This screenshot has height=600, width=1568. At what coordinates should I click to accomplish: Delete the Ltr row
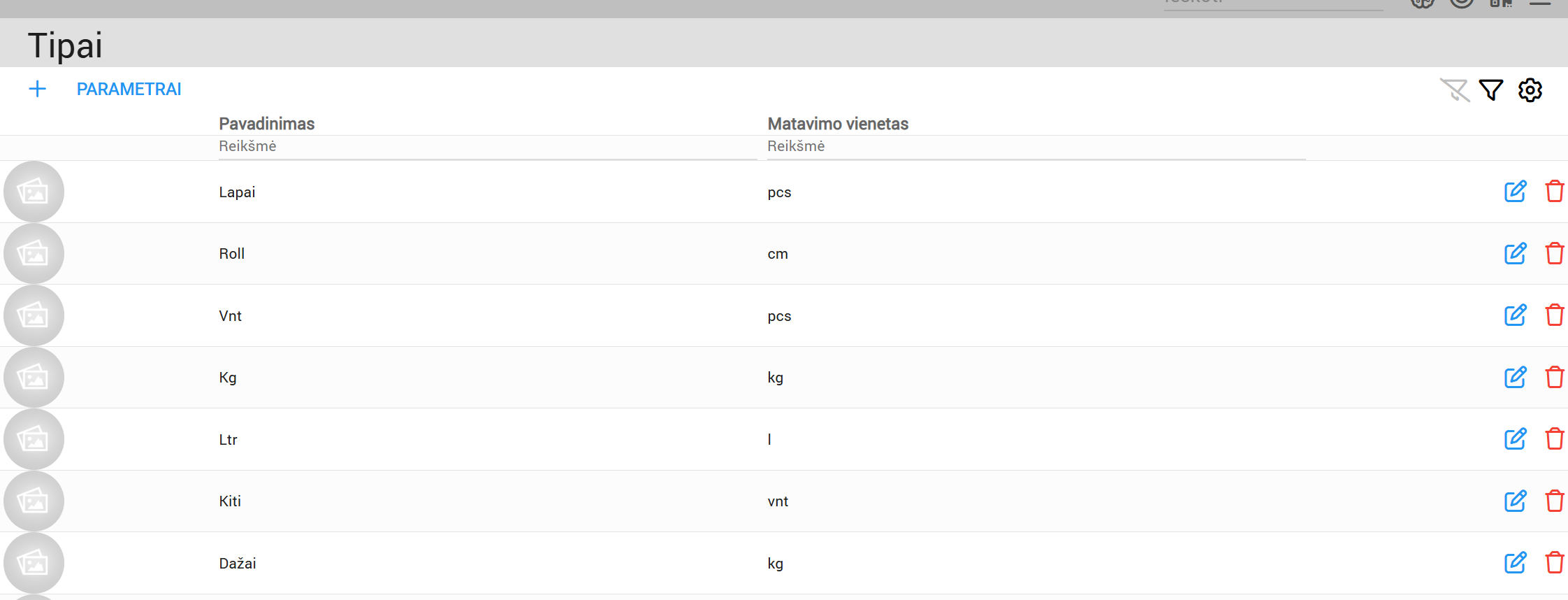click(x=1554, y=439)
